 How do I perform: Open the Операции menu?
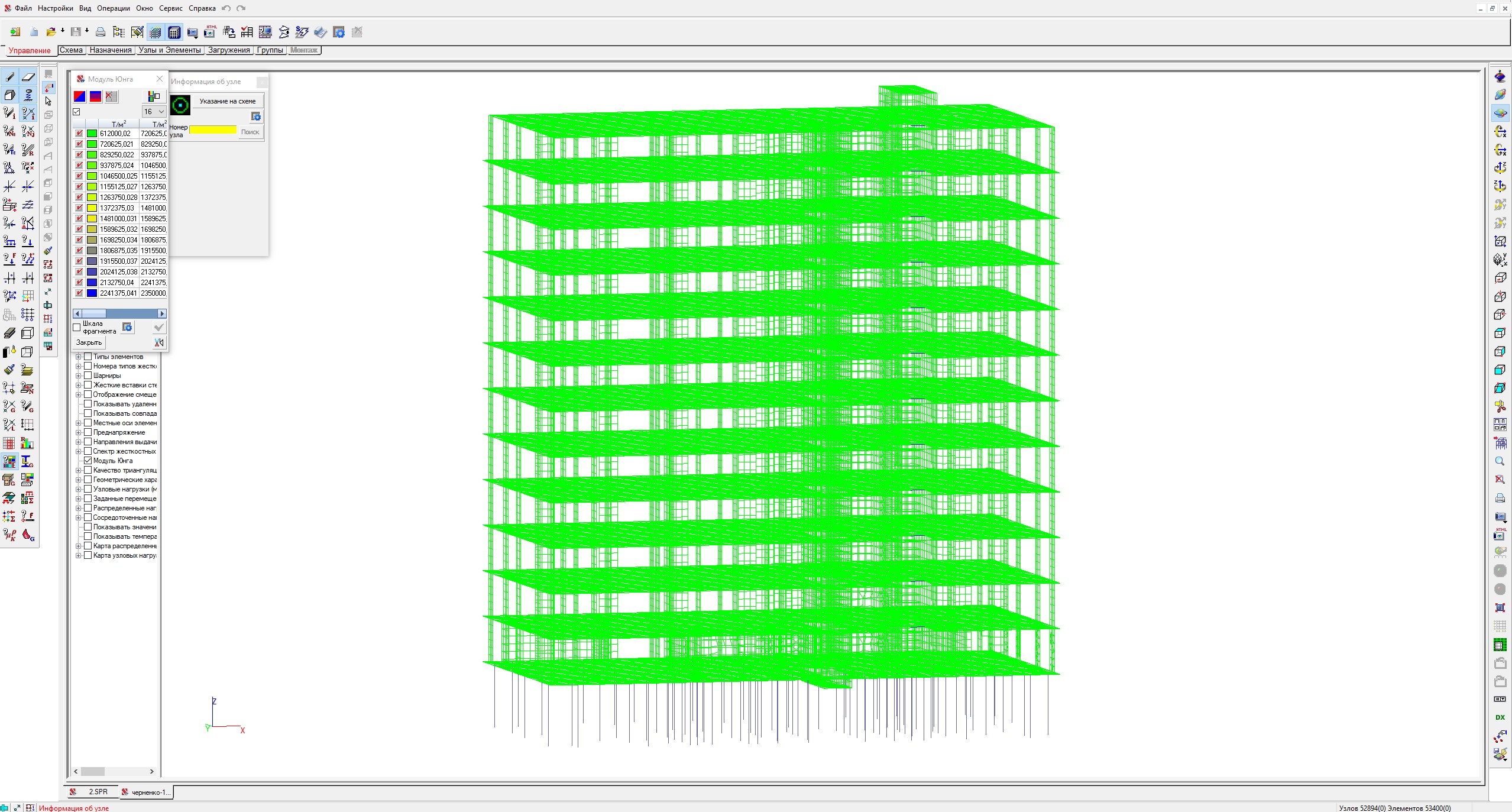click(x=114, y=8)
